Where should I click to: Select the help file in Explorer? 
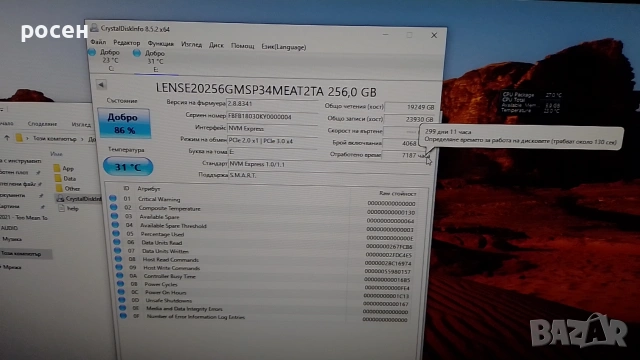pyautogui.click(x=68, y=208)
